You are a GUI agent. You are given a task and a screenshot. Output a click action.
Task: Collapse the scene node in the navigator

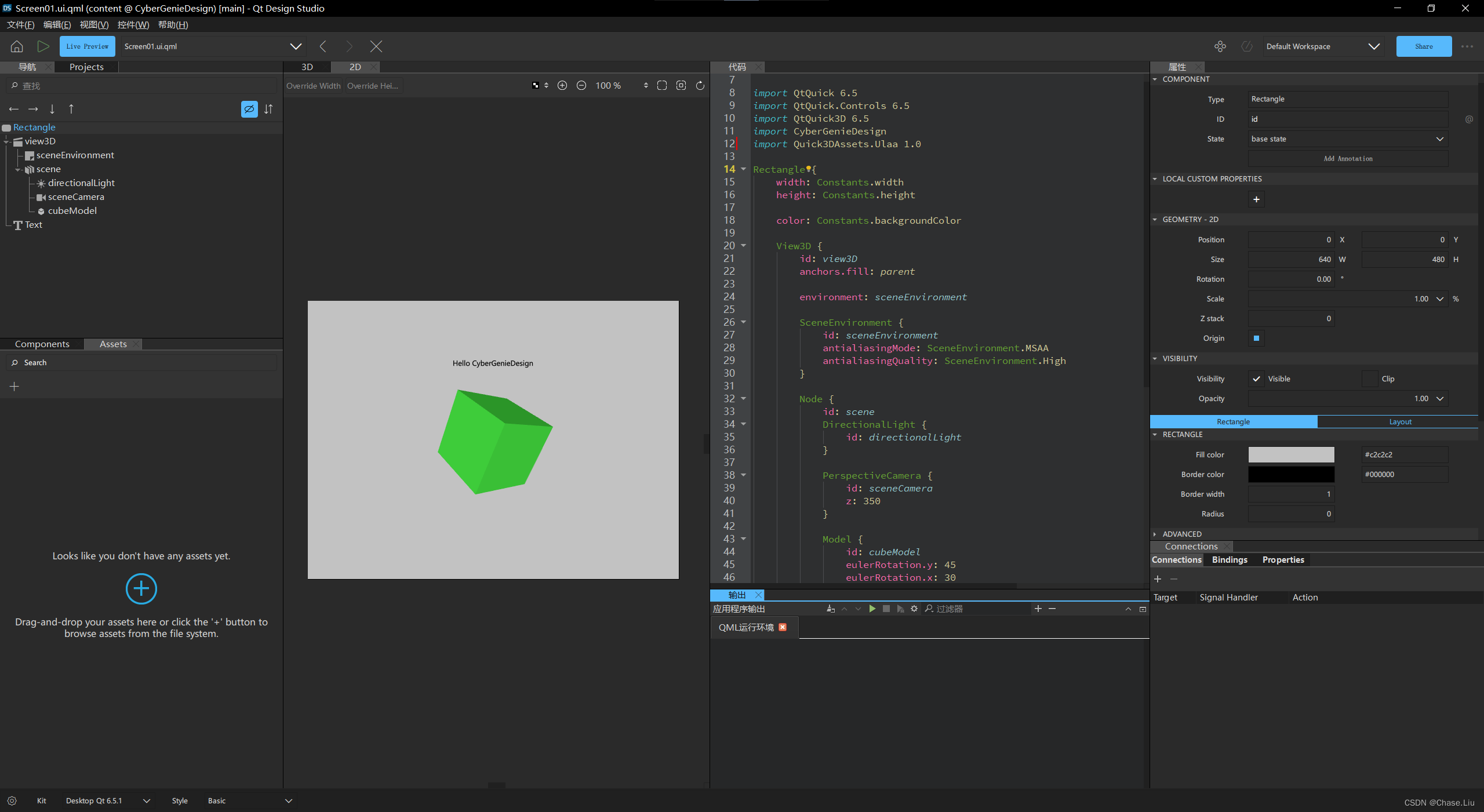coord(19,169)
